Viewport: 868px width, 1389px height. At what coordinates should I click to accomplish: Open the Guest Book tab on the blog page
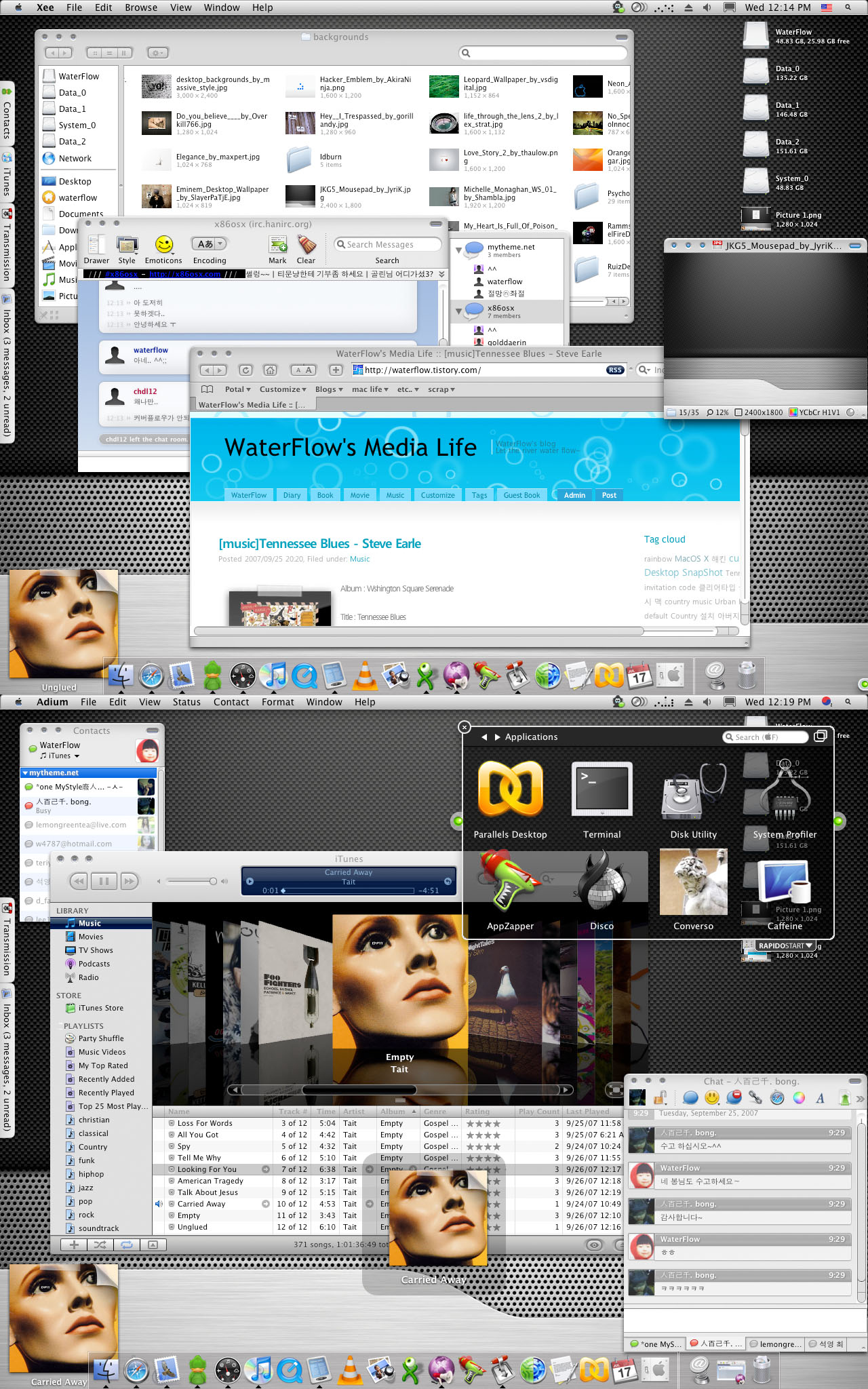click(x=522, y=495)
